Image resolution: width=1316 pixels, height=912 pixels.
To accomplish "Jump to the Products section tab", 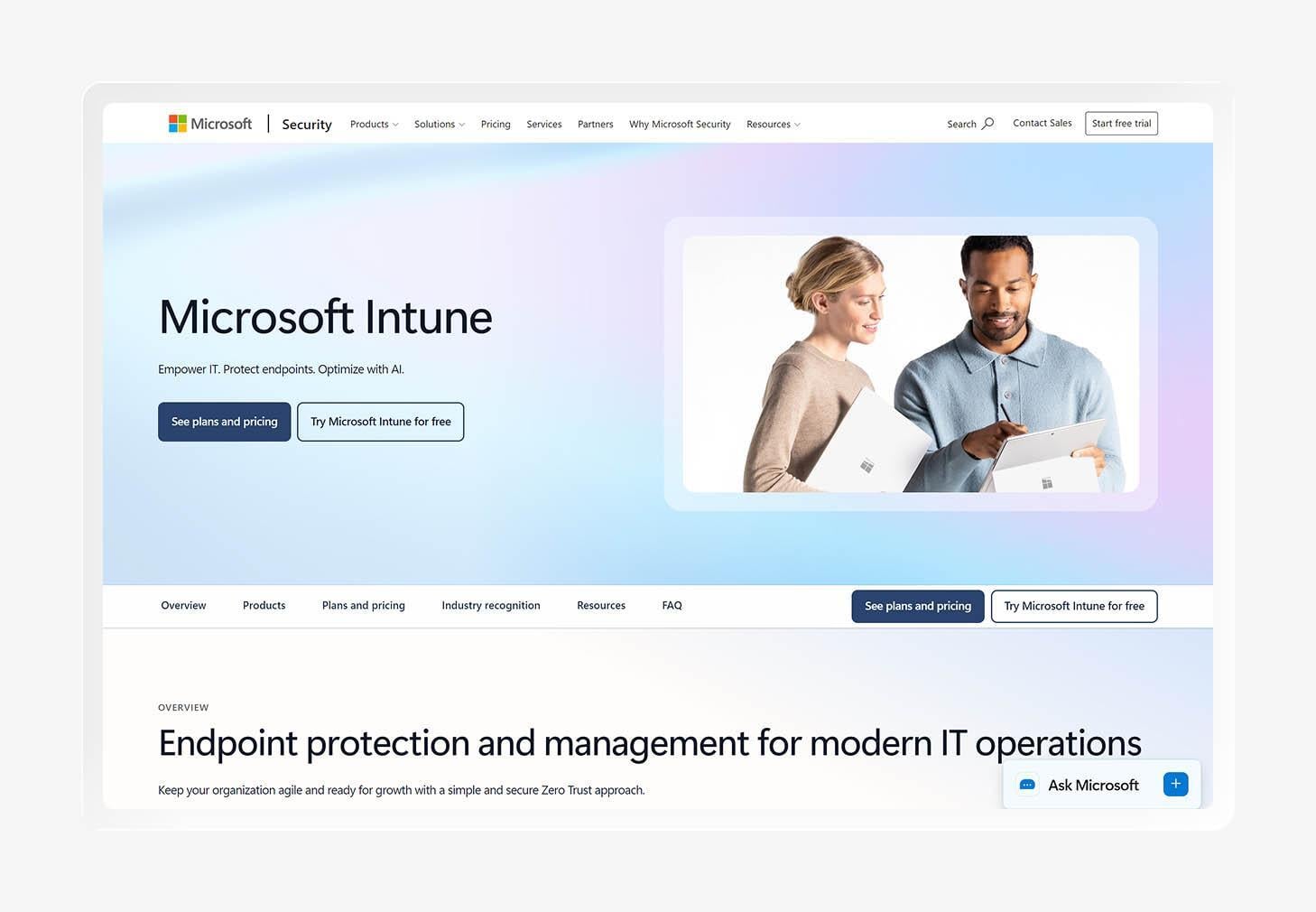I will pyautogui.click(x=264, y=606).
